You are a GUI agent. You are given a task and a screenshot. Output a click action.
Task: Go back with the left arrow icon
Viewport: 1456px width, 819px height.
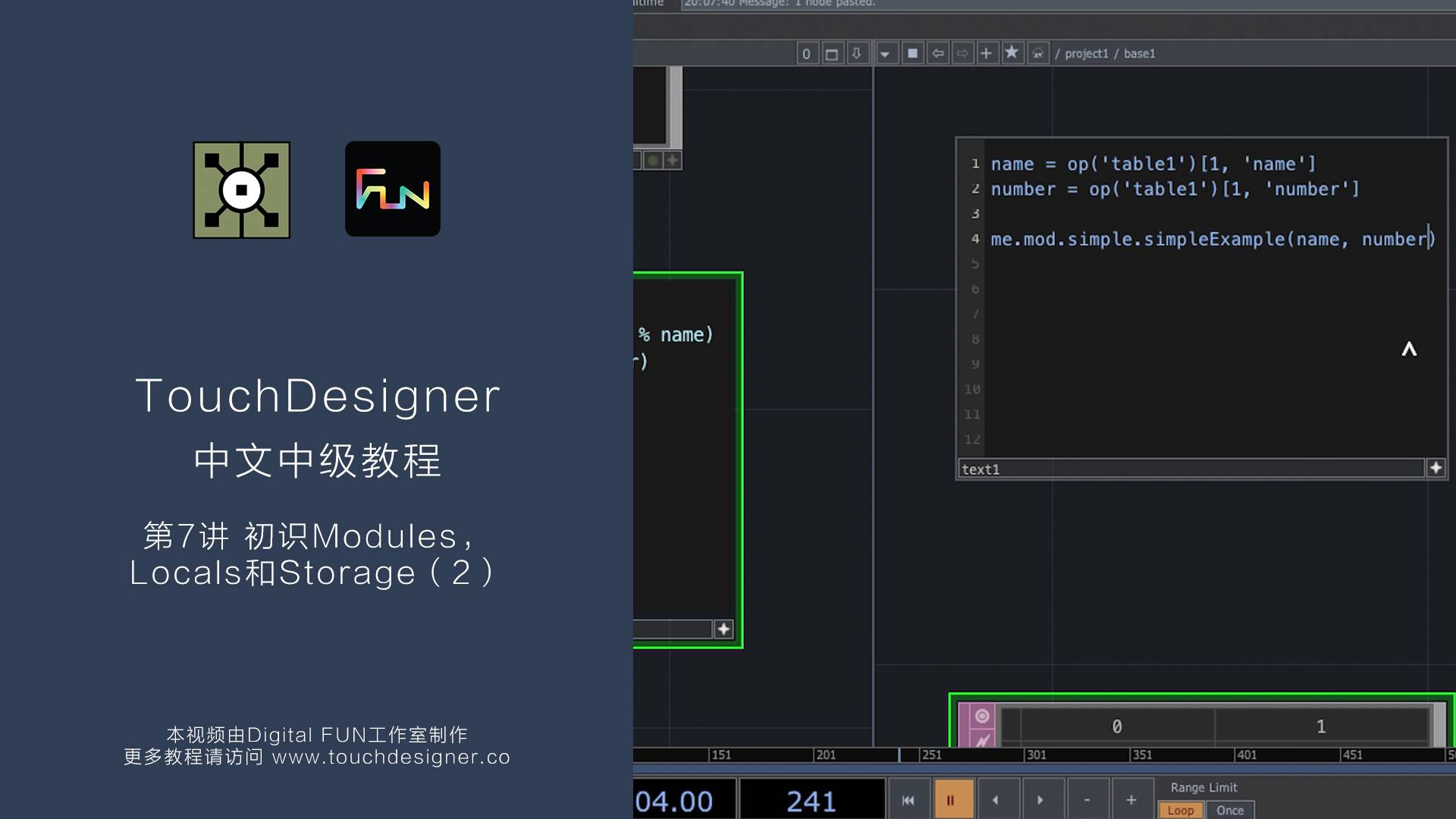point(938,54)
